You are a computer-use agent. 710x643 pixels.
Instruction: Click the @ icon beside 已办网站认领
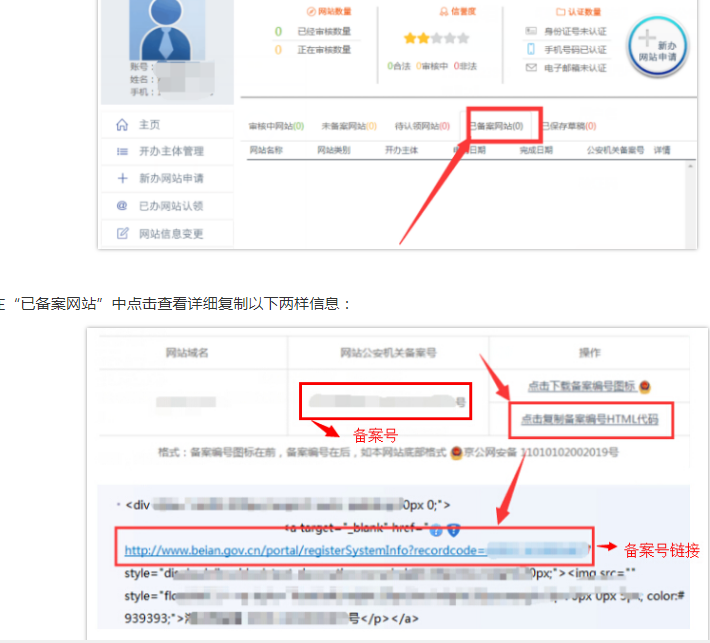coord(123,206)
